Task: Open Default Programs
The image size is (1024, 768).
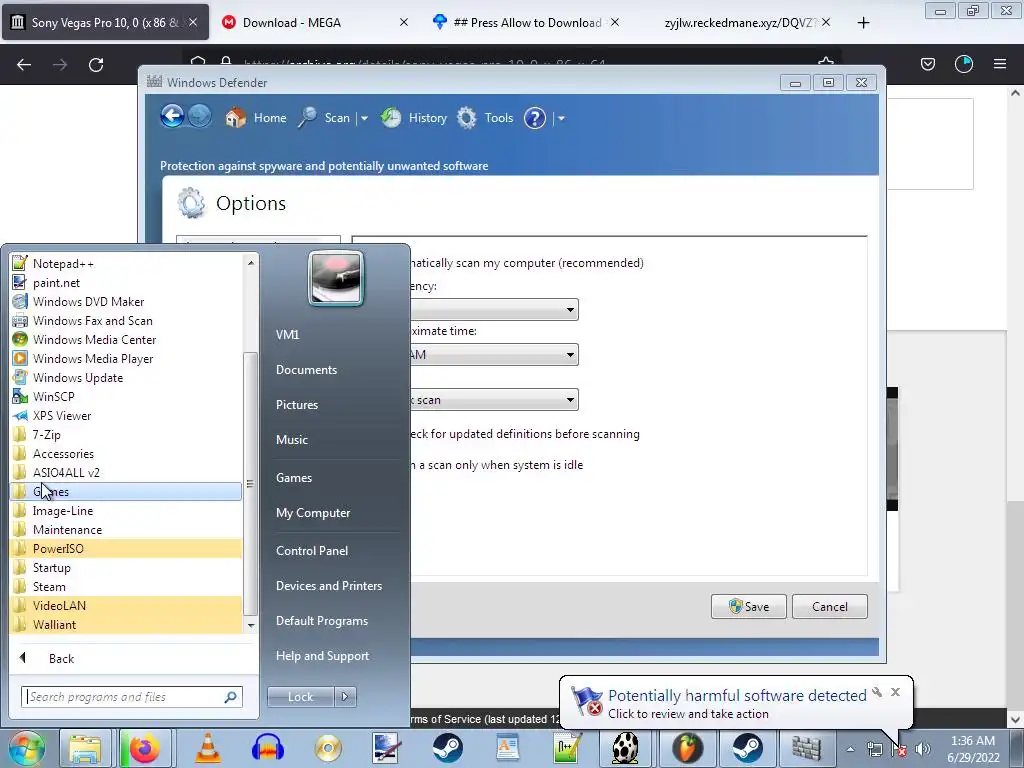Action: click(321, 621)
